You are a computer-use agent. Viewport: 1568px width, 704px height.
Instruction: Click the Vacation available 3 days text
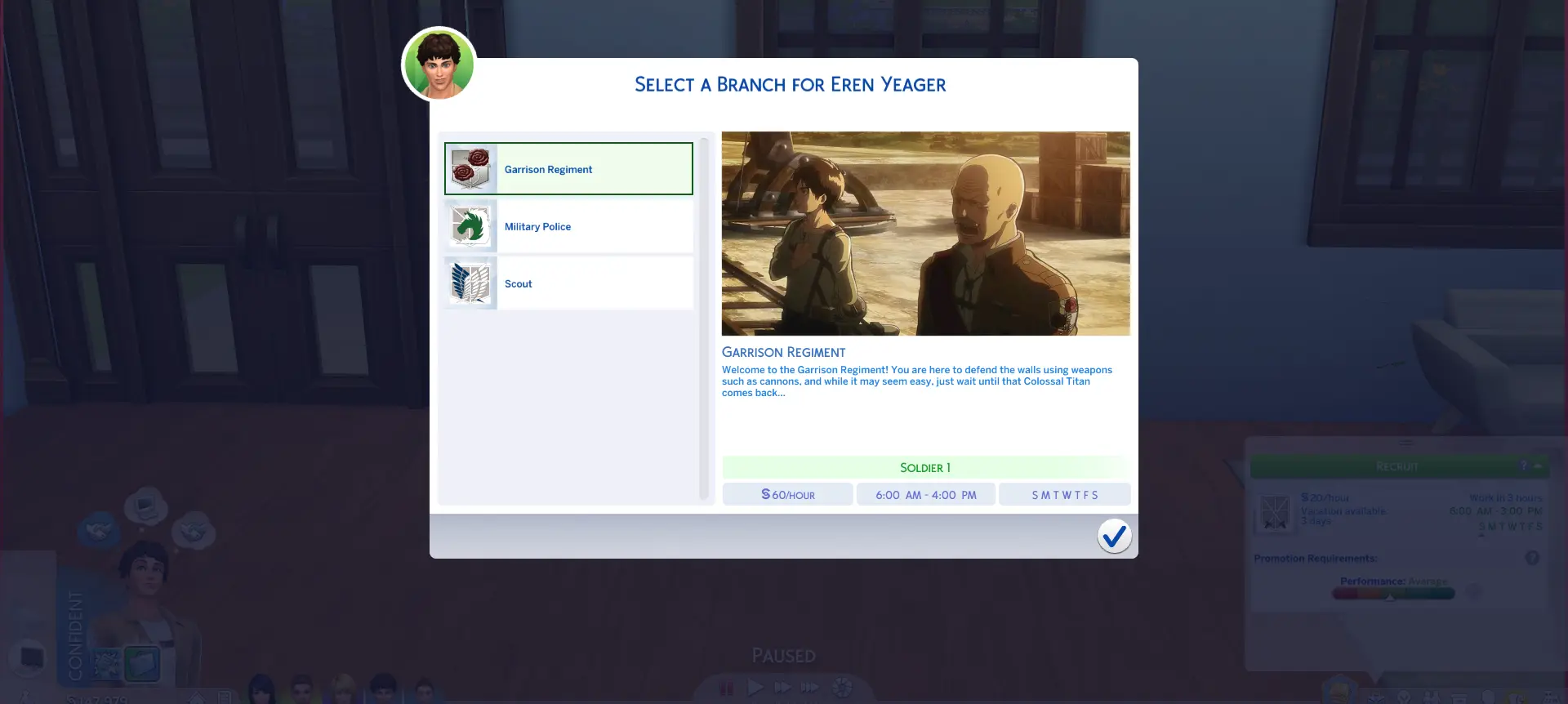(x=1343, y=516)
